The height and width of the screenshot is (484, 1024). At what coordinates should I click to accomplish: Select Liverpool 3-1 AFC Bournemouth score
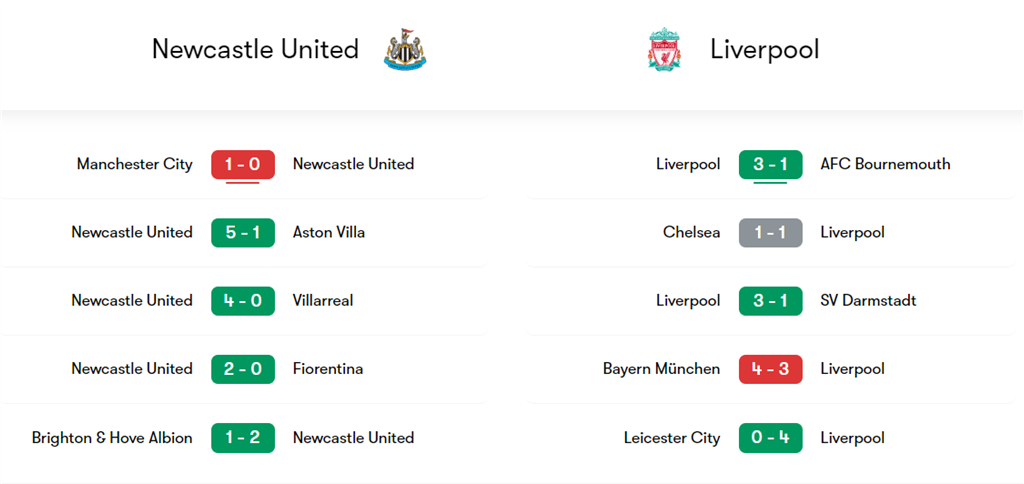(770, 164)
